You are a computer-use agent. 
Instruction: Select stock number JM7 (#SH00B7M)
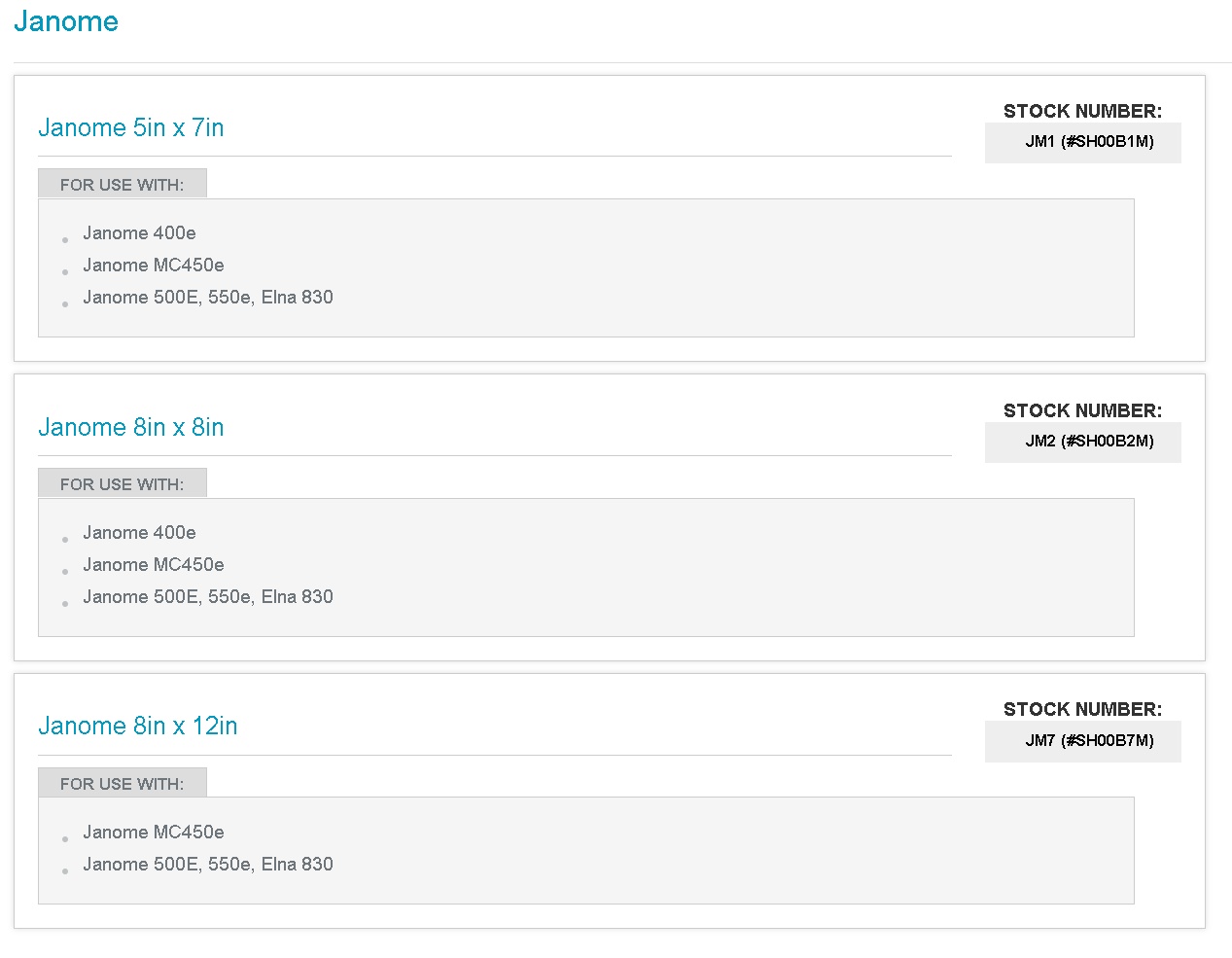point(1089,741)
